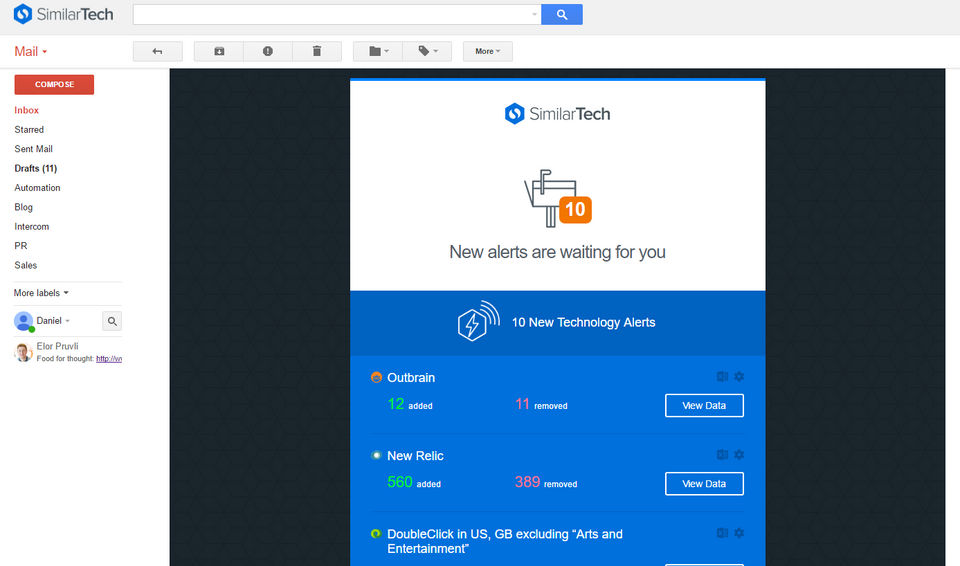Delete the email with the trash icon
Image resolution: width=960 pixels, height=566 pixels.
(317, 51)
